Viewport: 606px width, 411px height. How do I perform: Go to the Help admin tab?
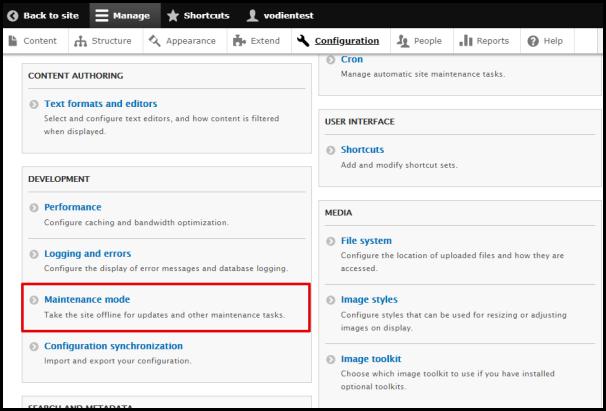[x=545, y=41]
